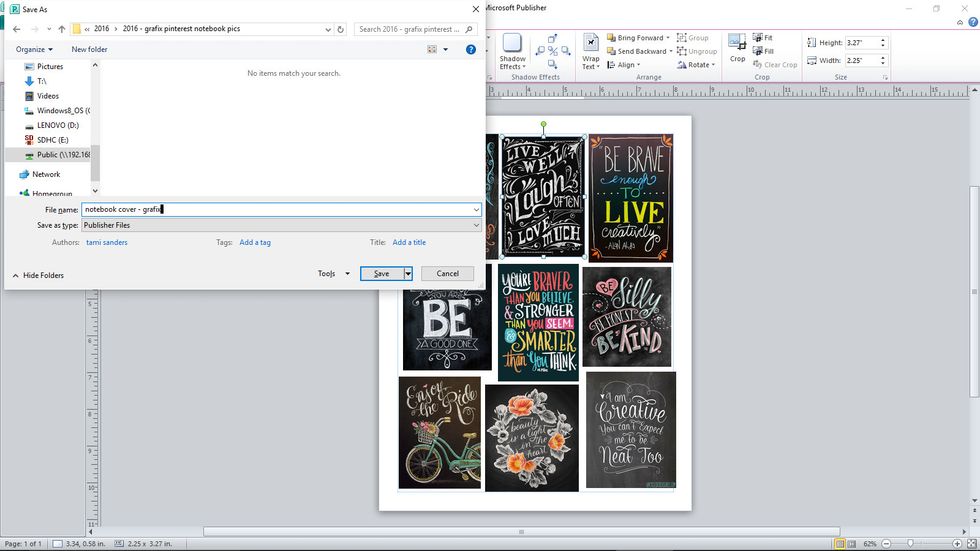Open Rotate dropdown menu

pos(696,65)
